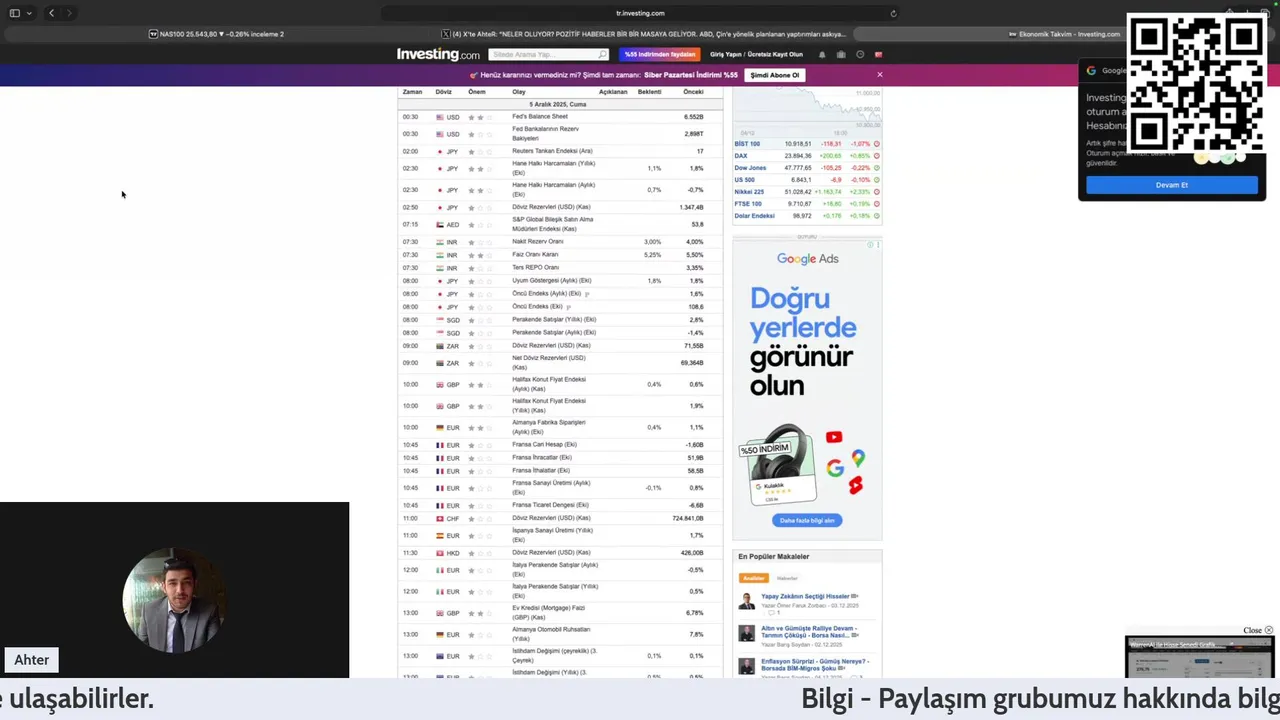
Task: Dismiss the Siber Pazartesi promo banner
Action: click(880, 75)
